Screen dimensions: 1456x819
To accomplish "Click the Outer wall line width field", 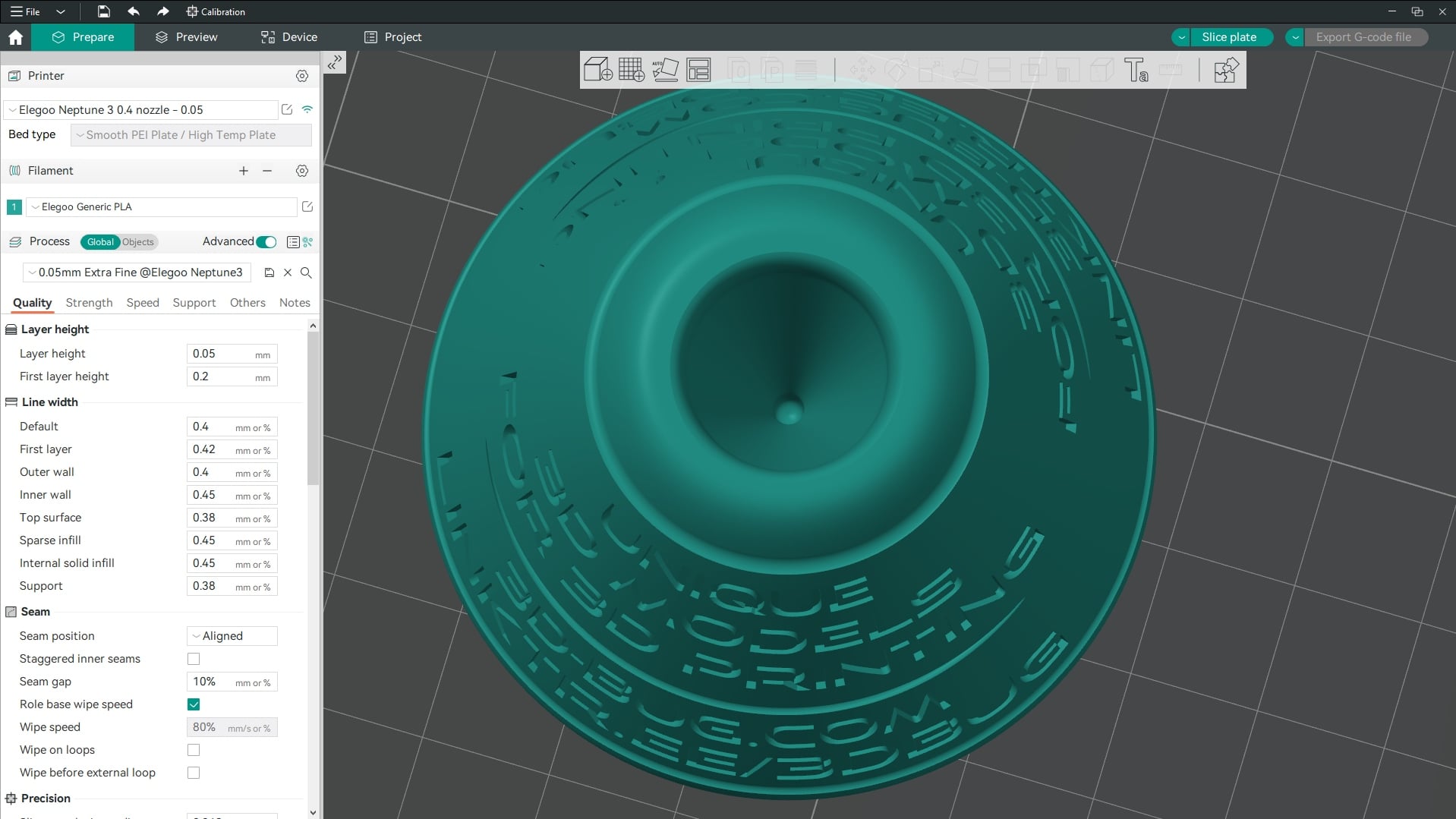I will (232, 472).
